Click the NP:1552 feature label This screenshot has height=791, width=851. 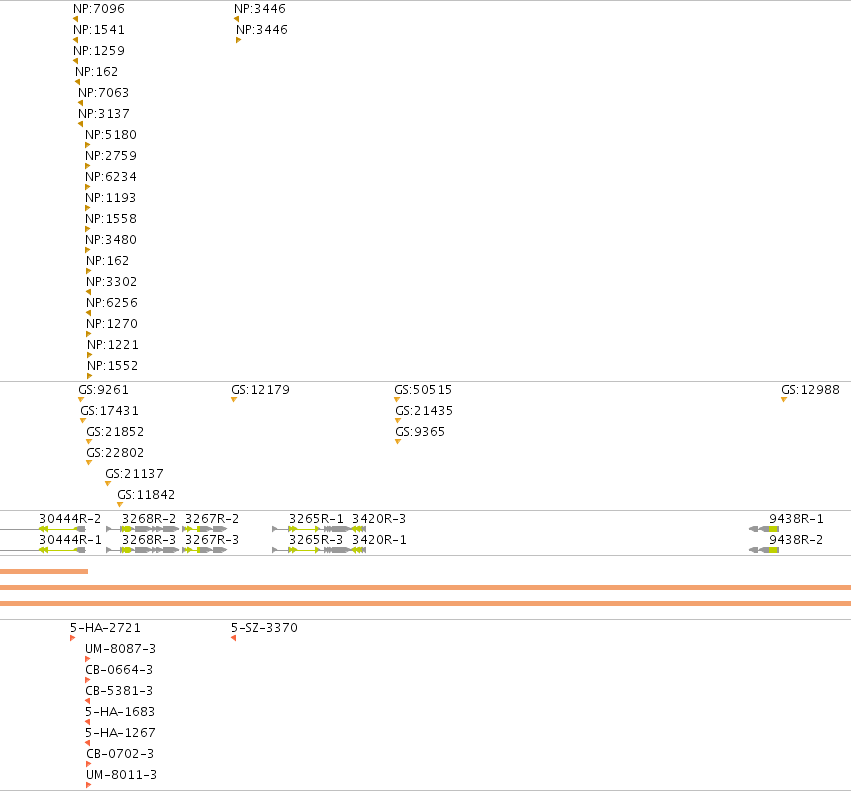click(112, 366)
